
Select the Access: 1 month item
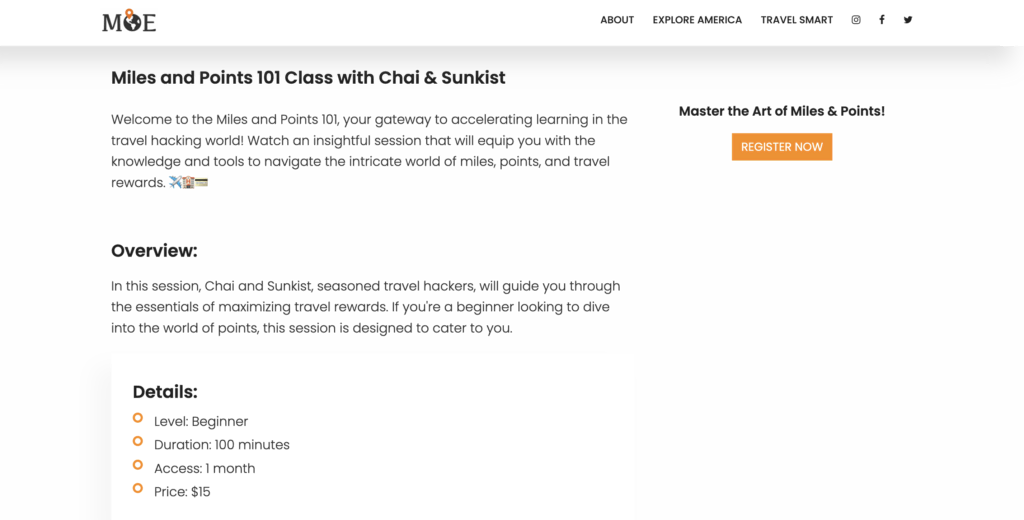pyautogui.click(x=204, y=468)
